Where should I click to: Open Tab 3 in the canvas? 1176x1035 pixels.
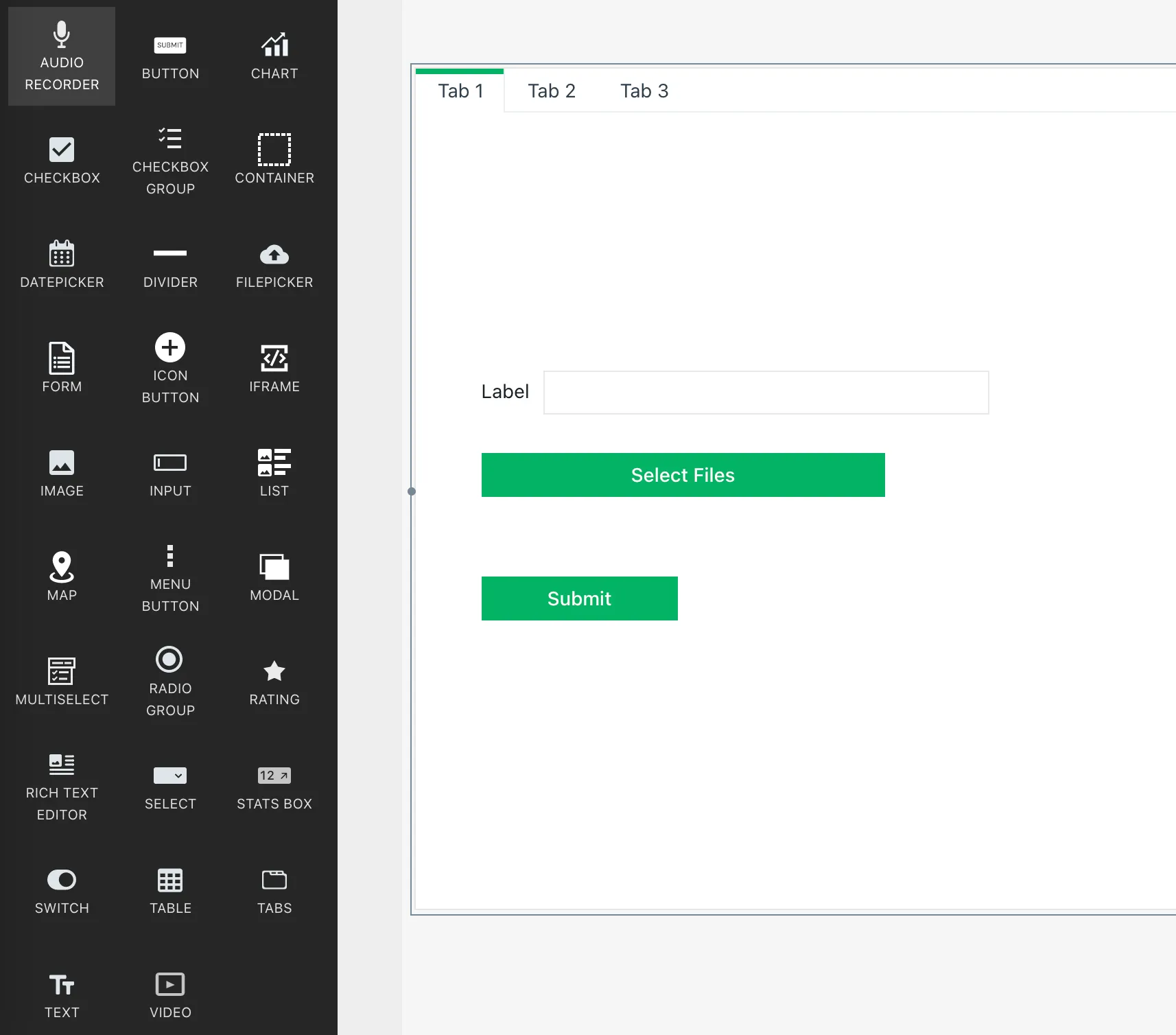point(644,91)
